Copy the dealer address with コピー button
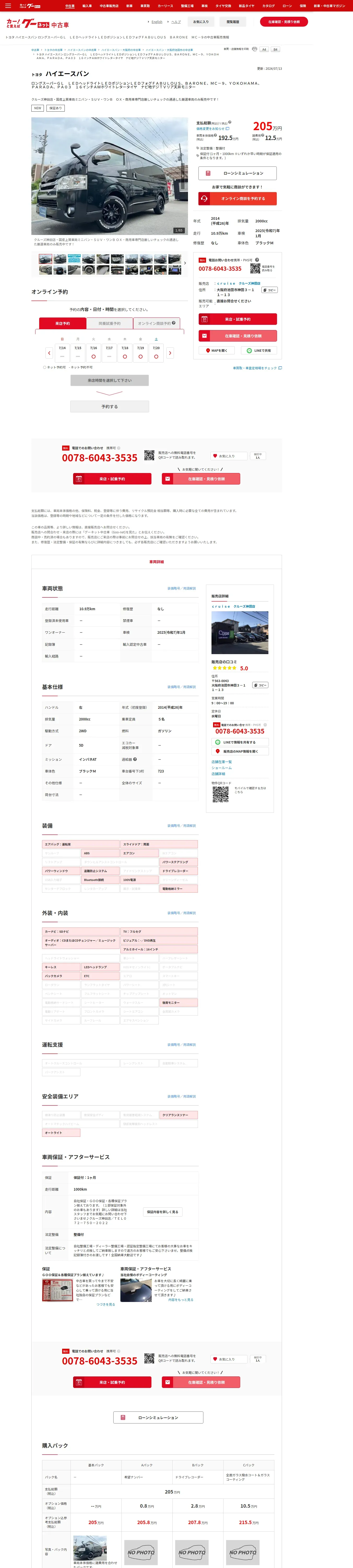The image size is (353, 1568). click(x=270, y=290)
